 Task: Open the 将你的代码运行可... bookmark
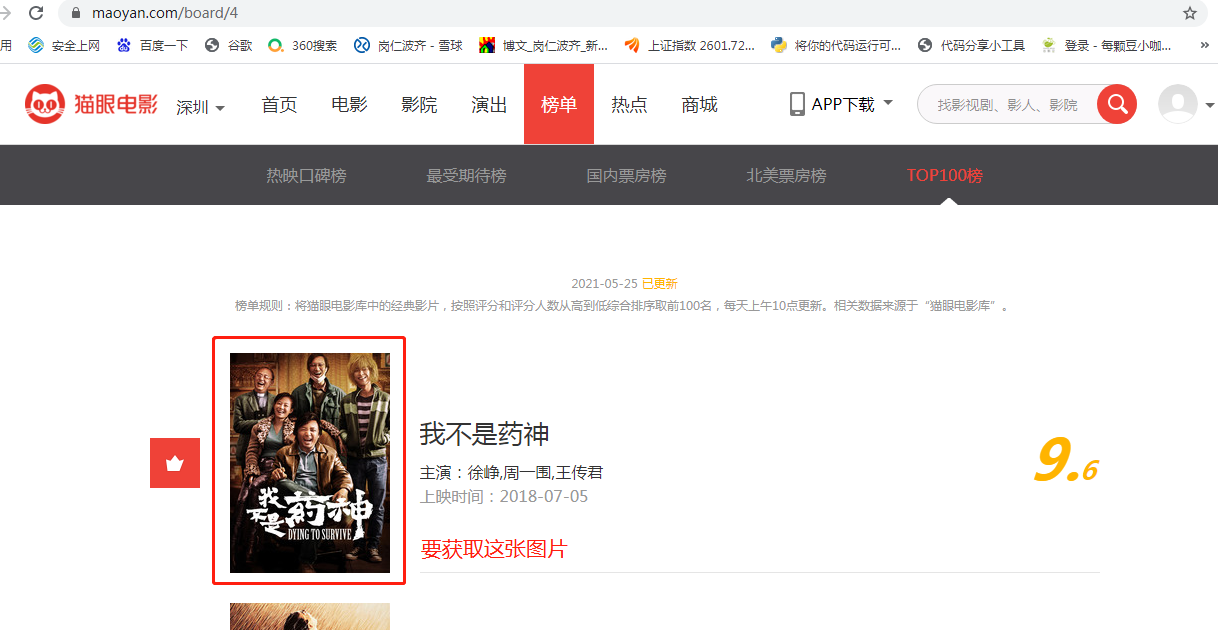click(x=836, y=45)
